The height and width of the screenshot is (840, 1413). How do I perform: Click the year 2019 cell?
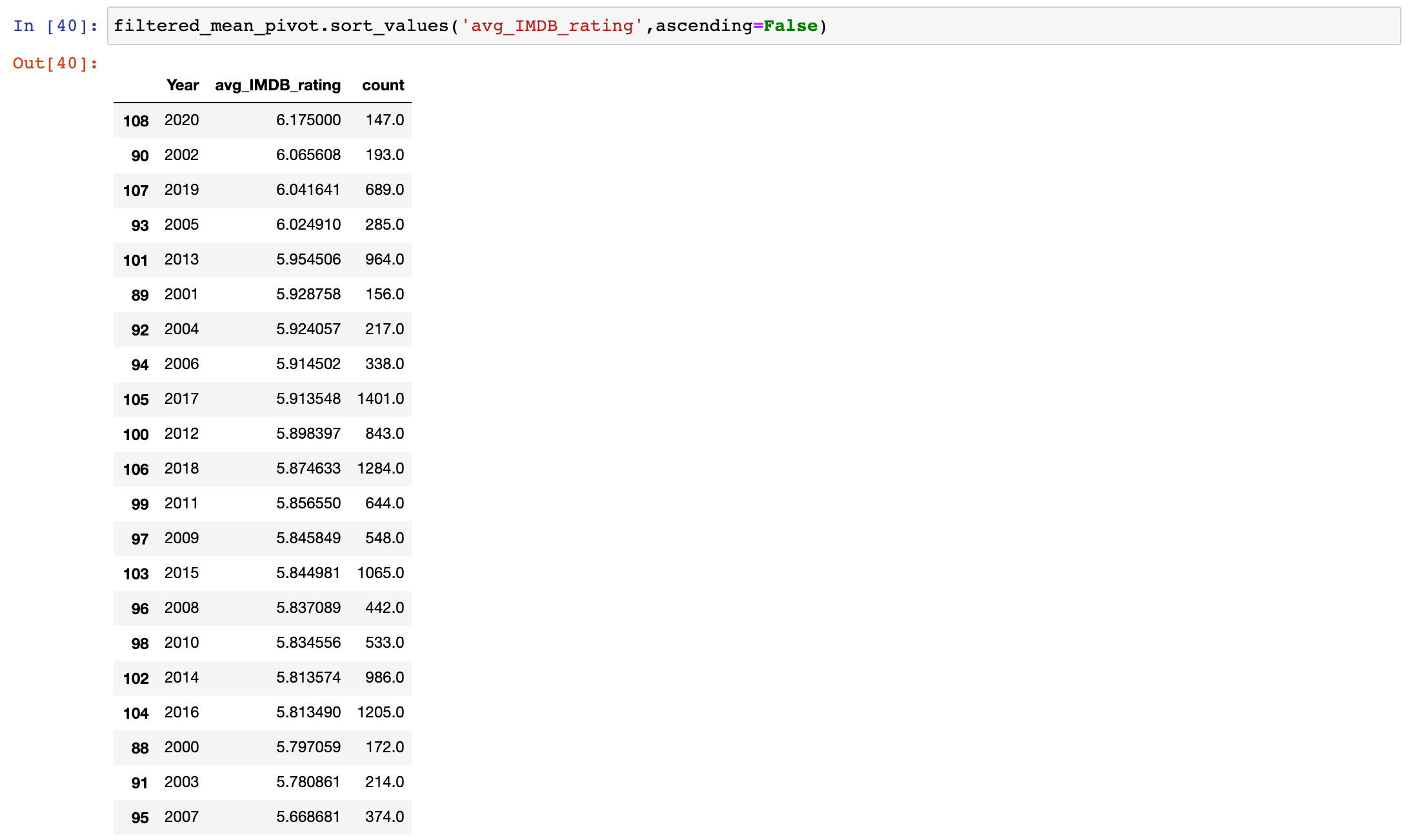(x=181, y=190)
